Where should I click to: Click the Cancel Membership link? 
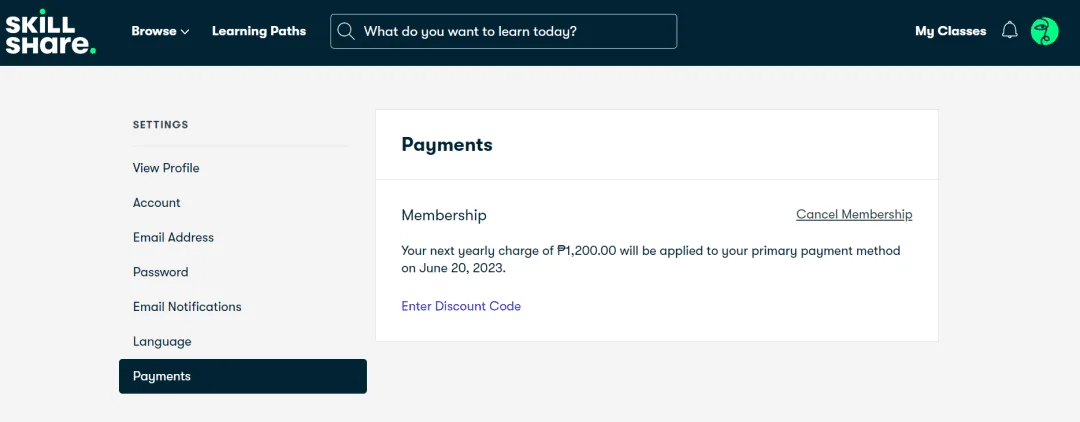coord(854,214)
